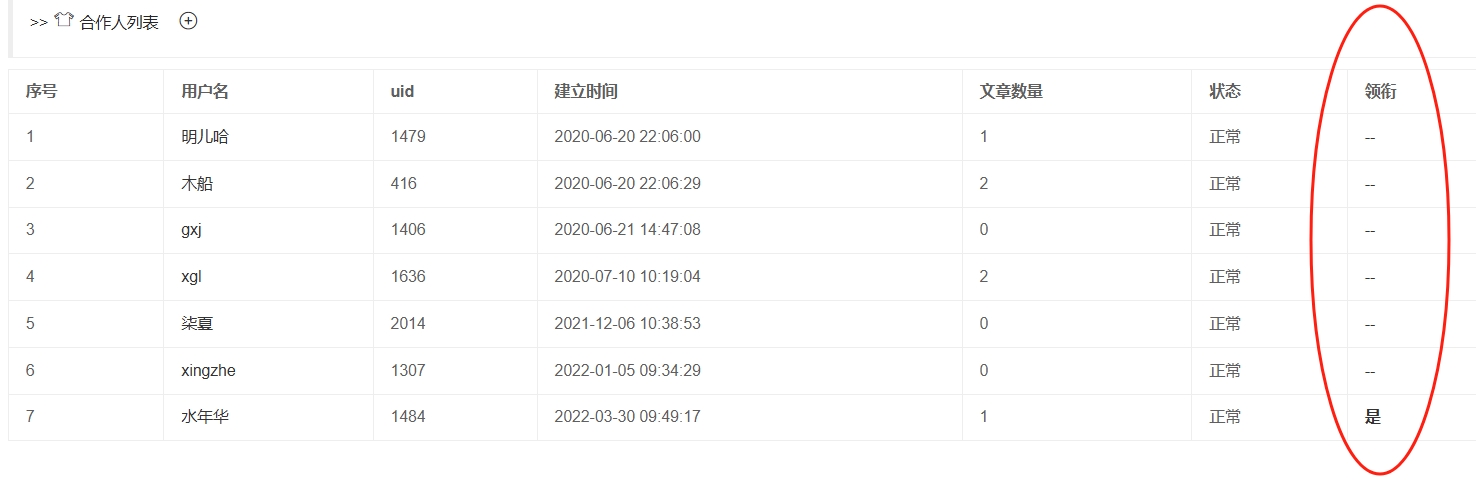Click username gxj in row three
The width and height of the screenshot is (1476, 500).
[x=192, y=230]
